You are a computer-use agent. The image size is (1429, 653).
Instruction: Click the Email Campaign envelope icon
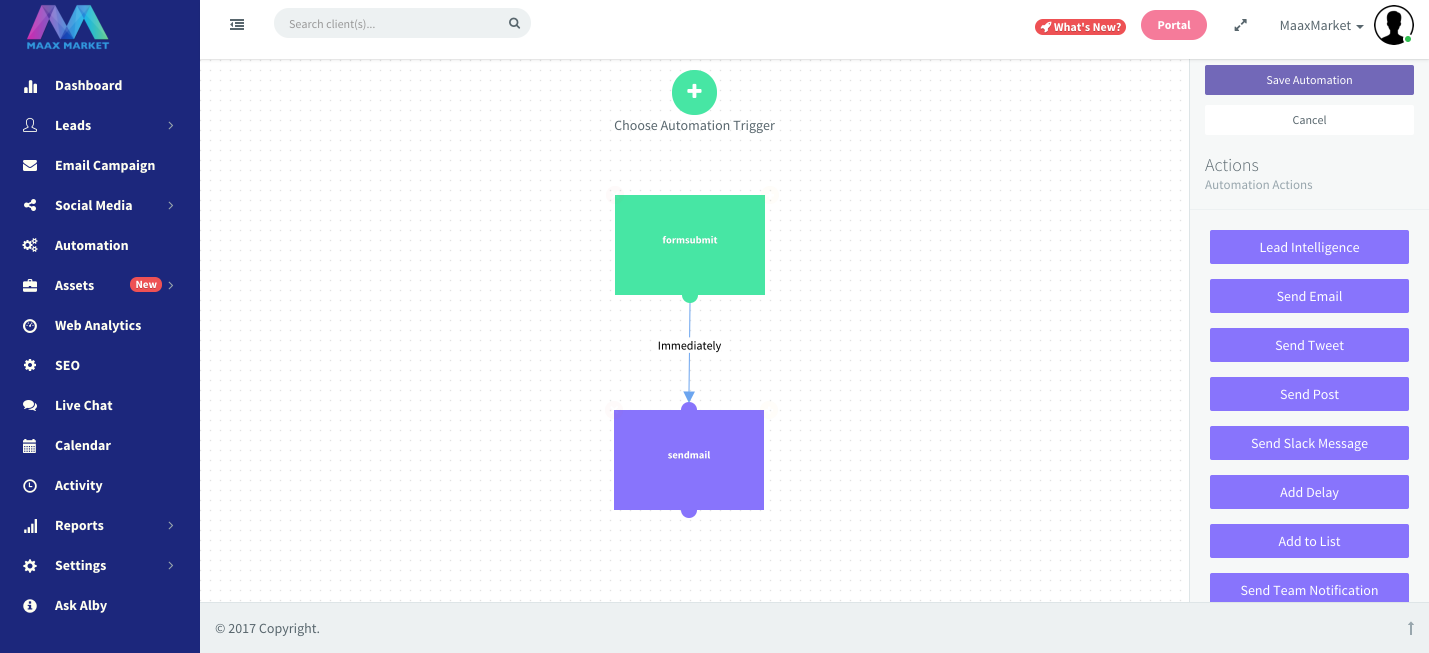pos(30,166)
